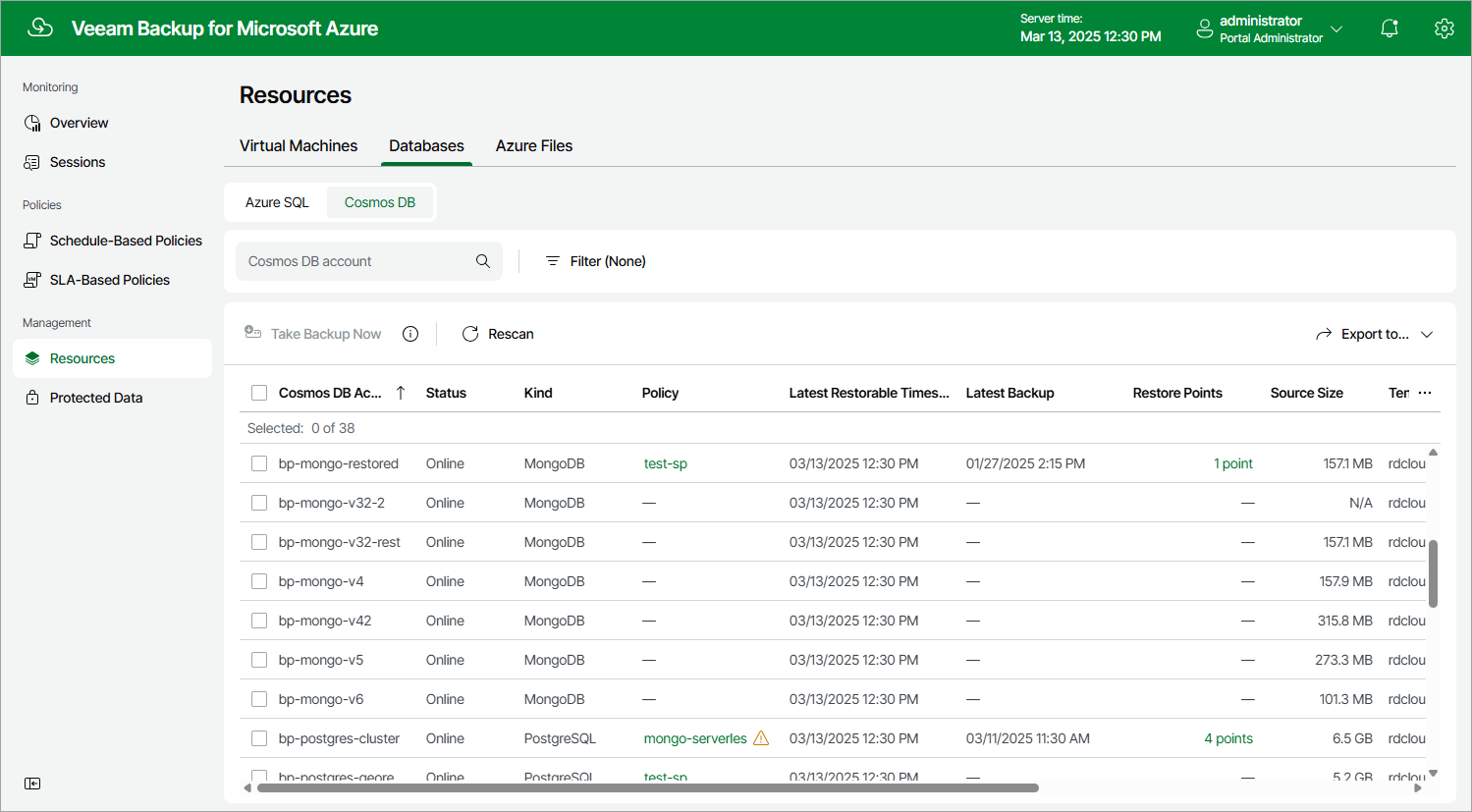Click the Schedule-Based Policies icon
The image size is (1472, 812).
[x=32, y=241]
